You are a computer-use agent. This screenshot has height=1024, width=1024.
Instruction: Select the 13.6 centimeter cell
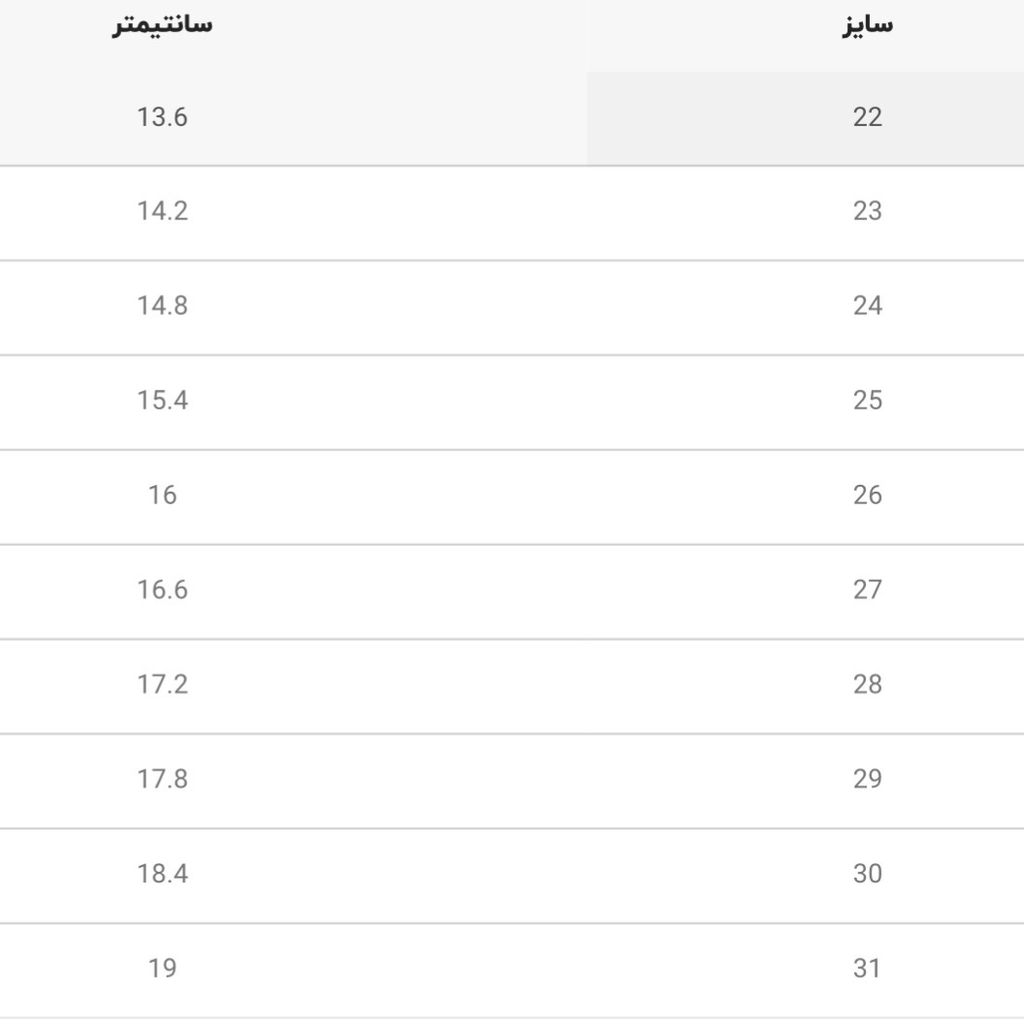(162, 117)
